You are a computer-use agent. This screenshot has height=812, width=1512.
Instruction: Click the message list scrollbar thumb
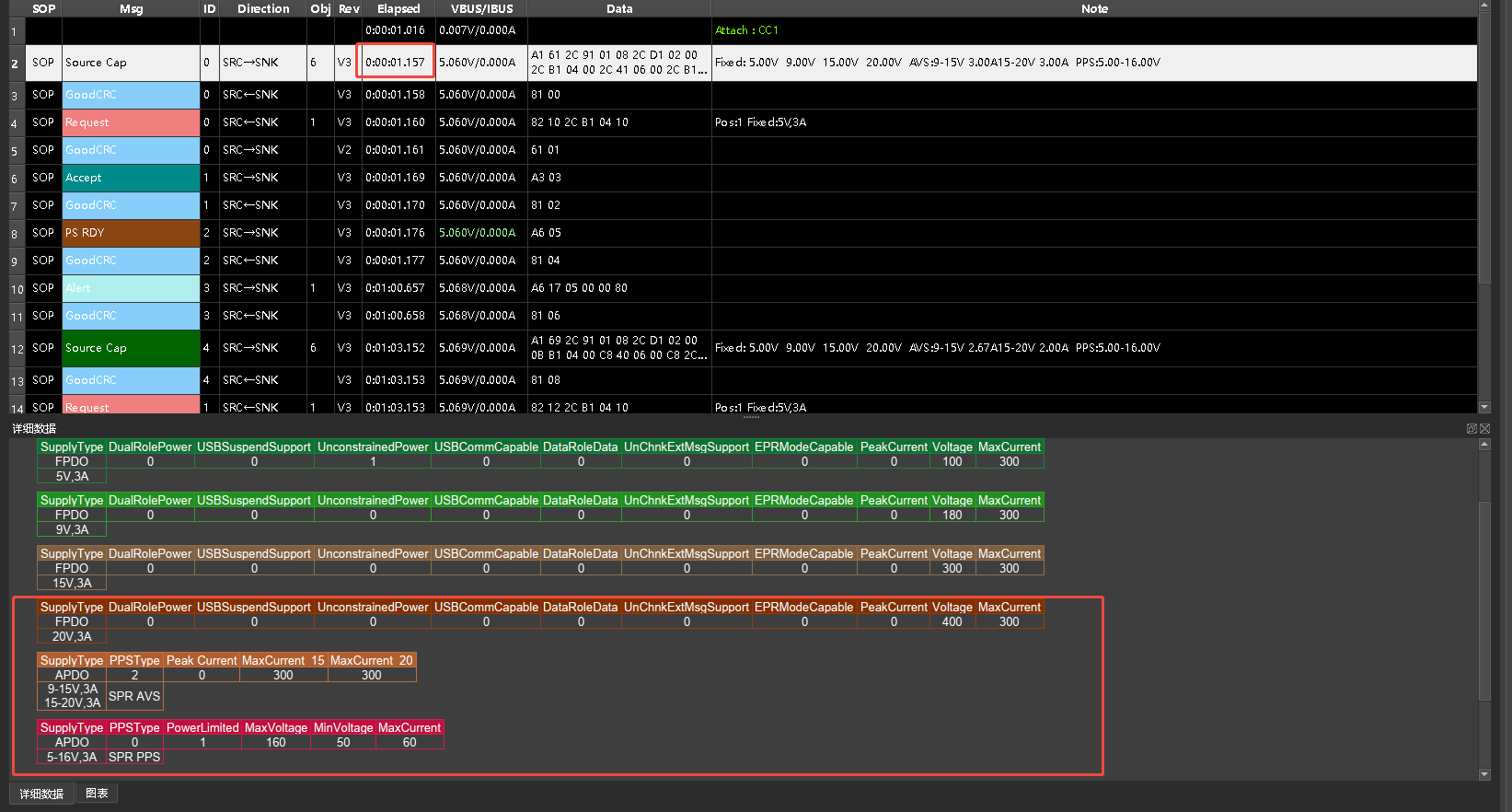(x=1483, y=147)
